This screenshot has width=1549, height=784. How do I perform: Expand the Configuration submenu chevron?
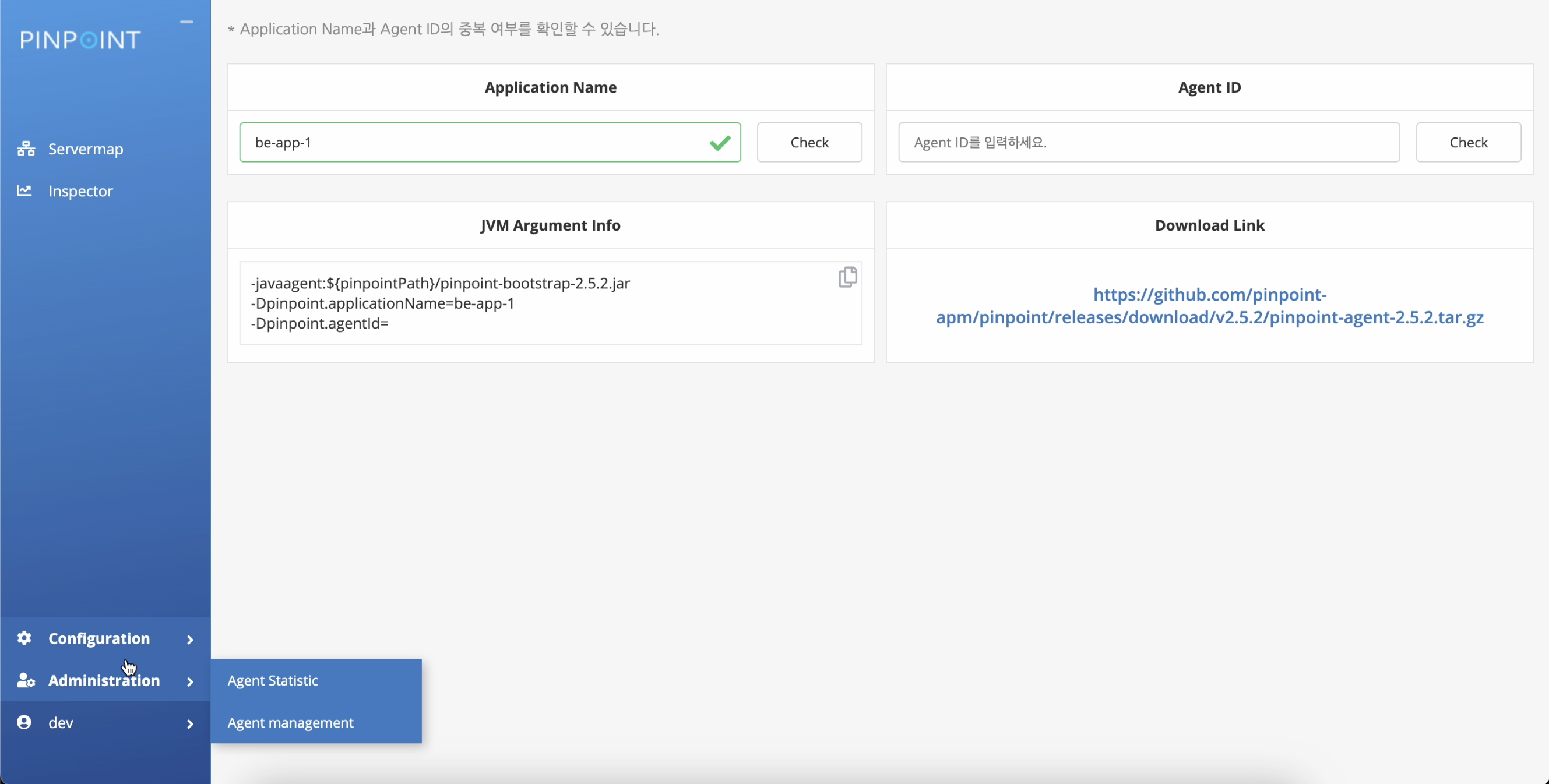(x=190, y=639)
